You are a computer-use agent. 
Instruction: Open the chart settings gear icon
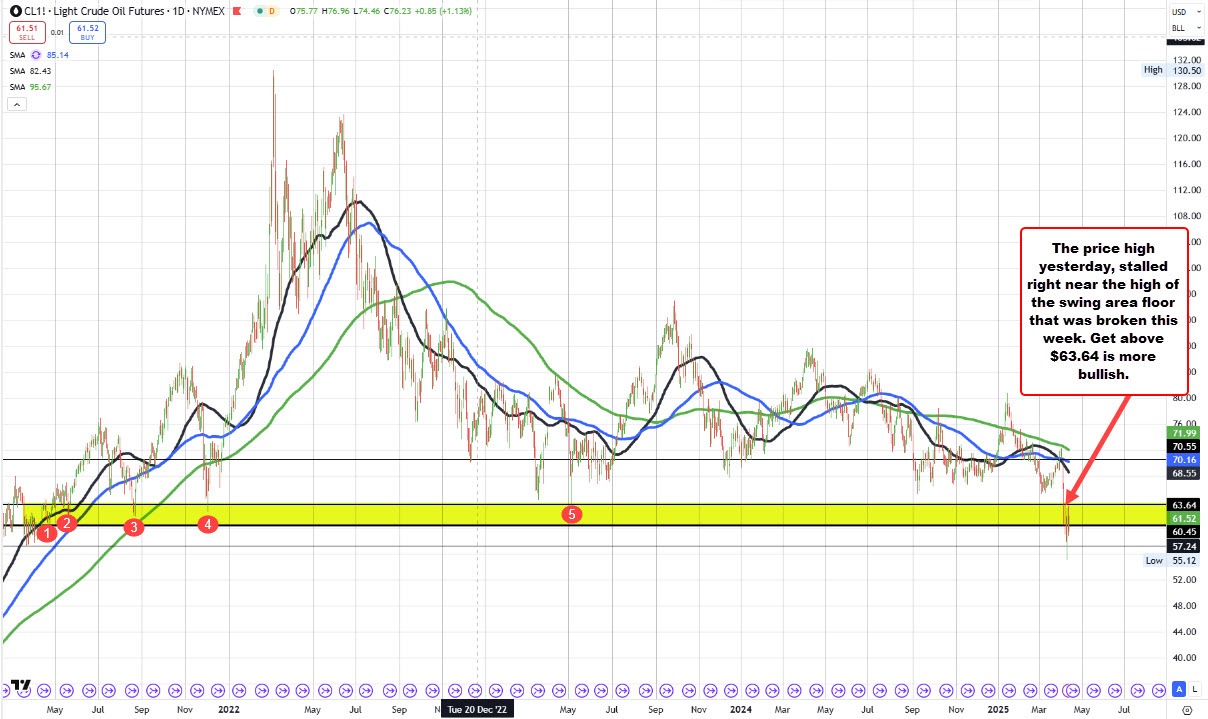[1187, 711]
